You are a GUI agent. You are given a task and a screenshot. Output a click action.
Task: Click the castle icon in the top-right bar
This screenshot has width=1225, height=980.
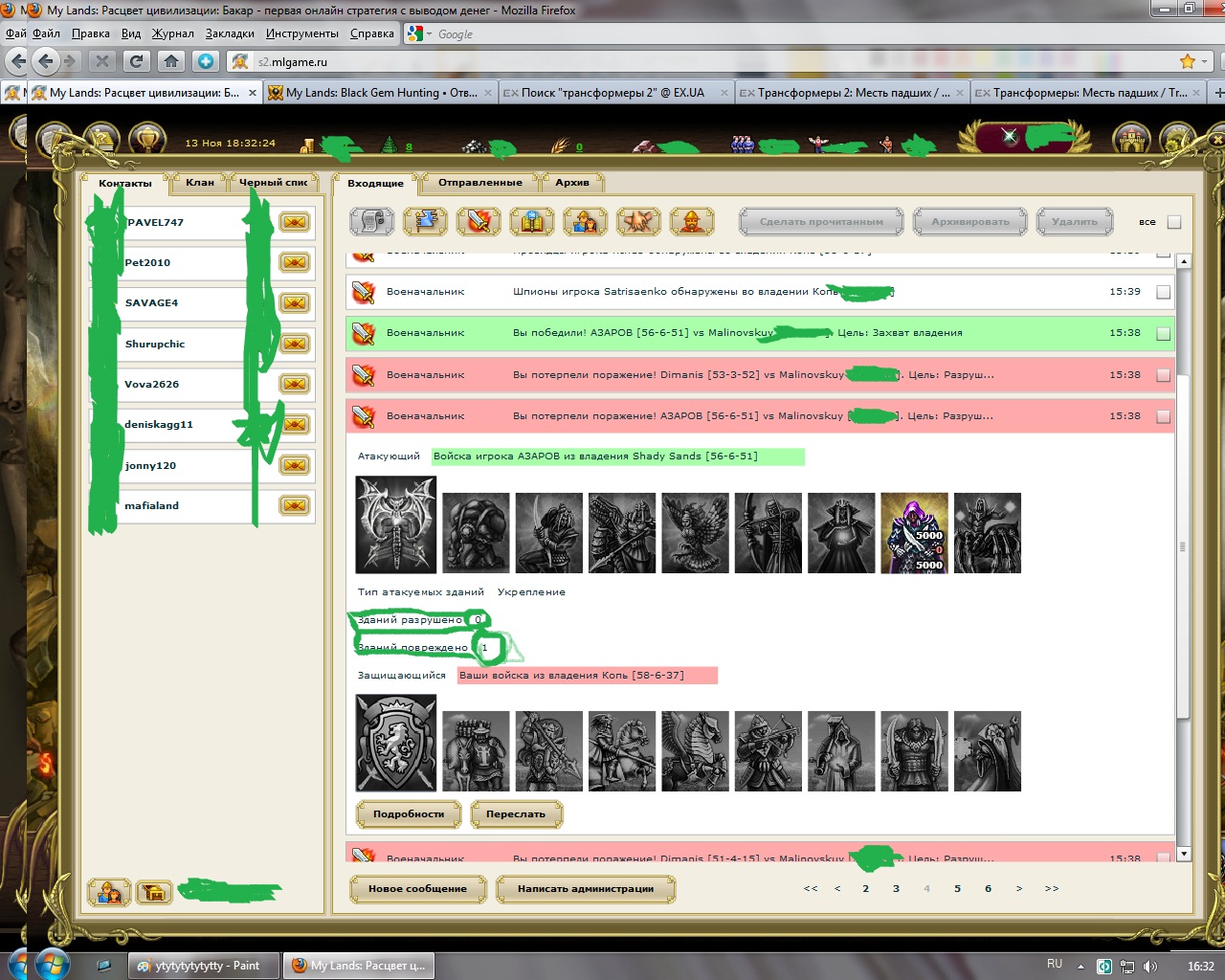tap(1132, 141)
